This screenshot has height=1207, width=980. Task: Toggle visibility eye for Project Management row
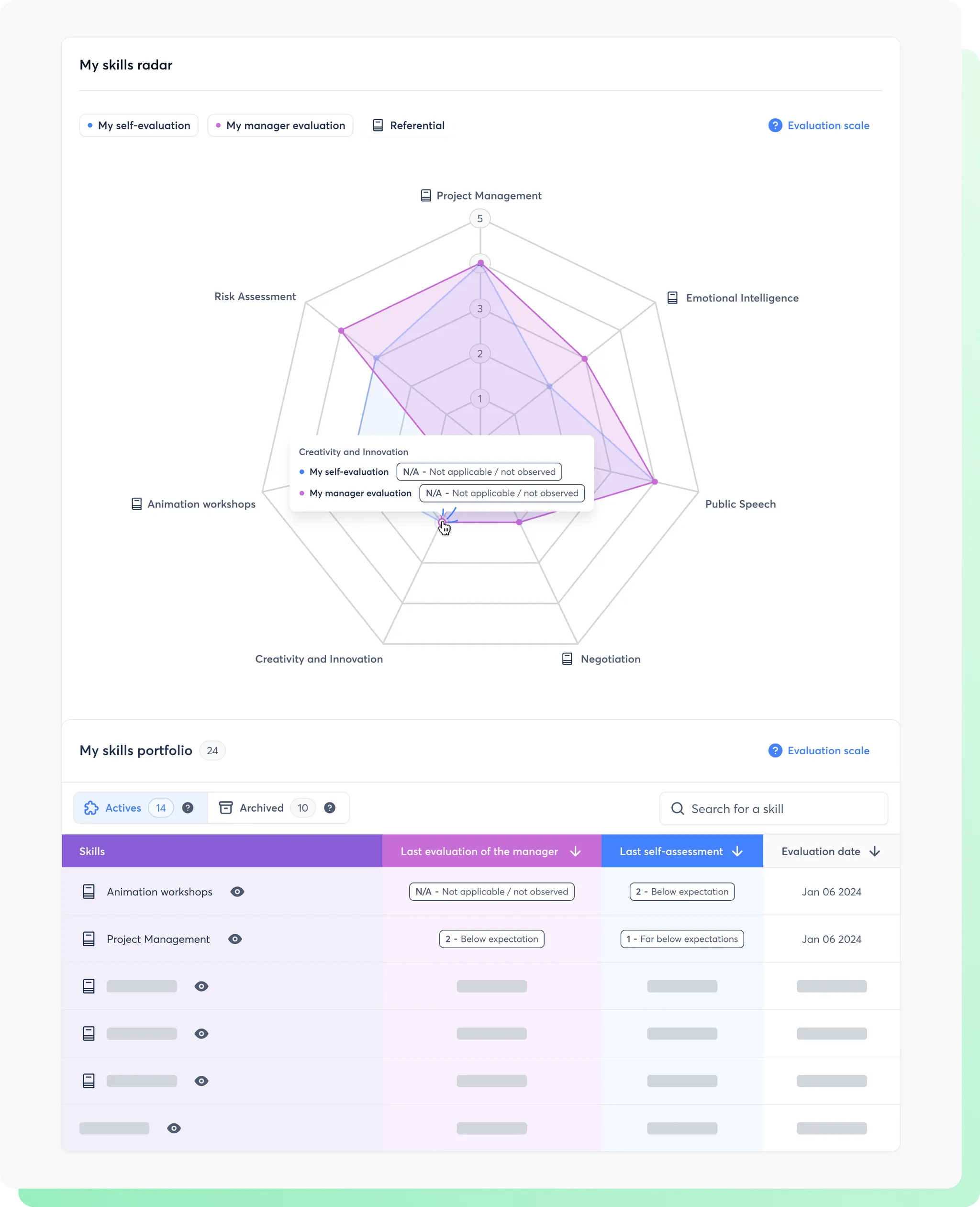coord(235,939)
